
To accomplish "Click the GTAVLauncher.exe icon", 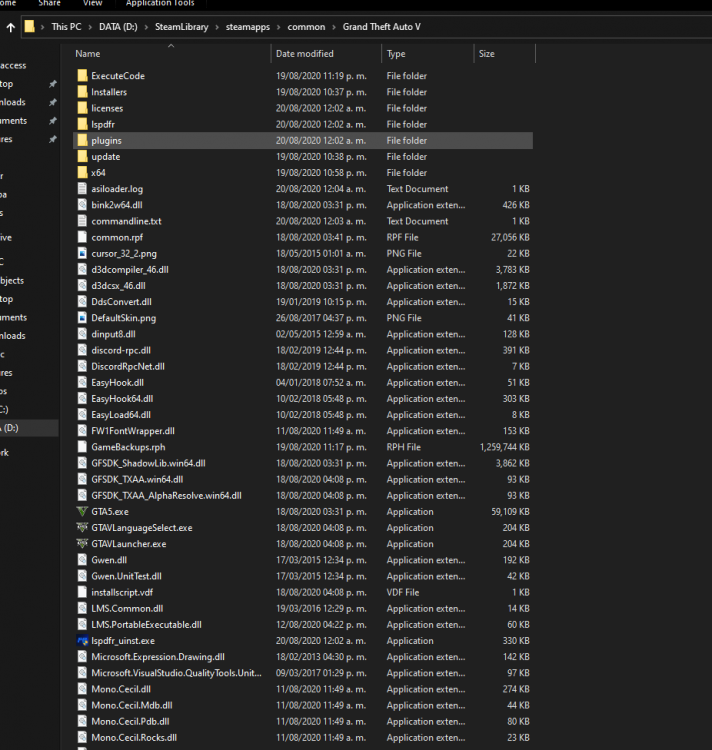I will (82, 544).
